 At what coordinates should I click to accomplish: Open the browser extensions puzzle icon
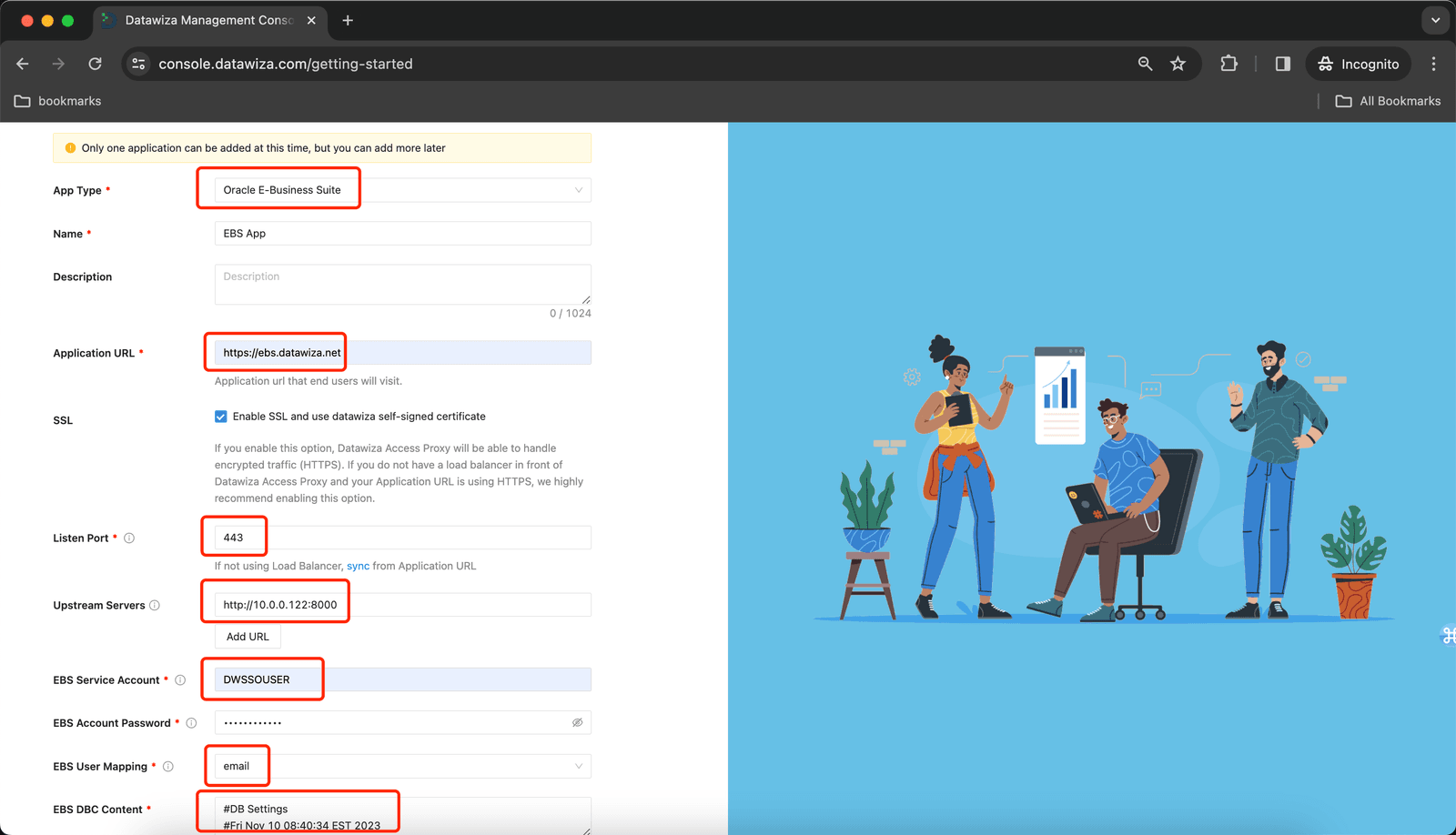tap(1228, 64)
